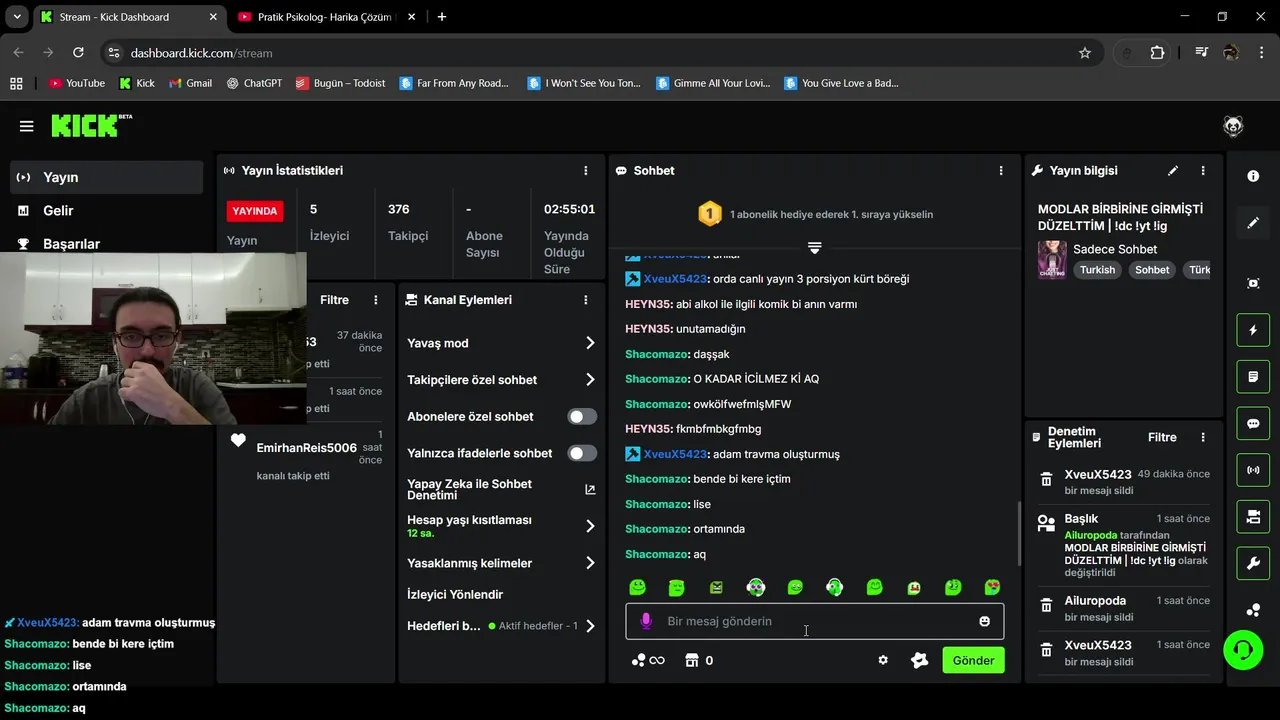The height and width of the screenshot is (720, 1280).
Task: Click the Sohbet tag chip in stream info
Action: tap(1152, 270)
